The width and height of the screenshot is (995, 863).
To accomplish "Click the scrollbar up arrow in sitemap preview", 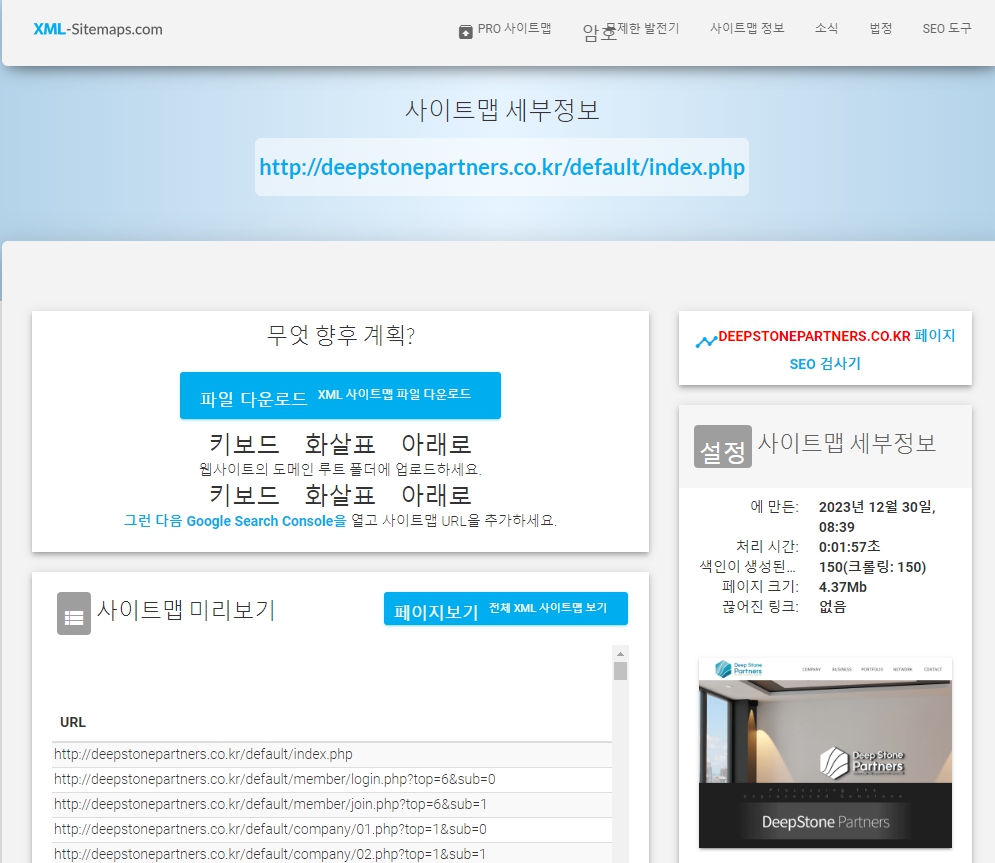I will pos(620,654).
